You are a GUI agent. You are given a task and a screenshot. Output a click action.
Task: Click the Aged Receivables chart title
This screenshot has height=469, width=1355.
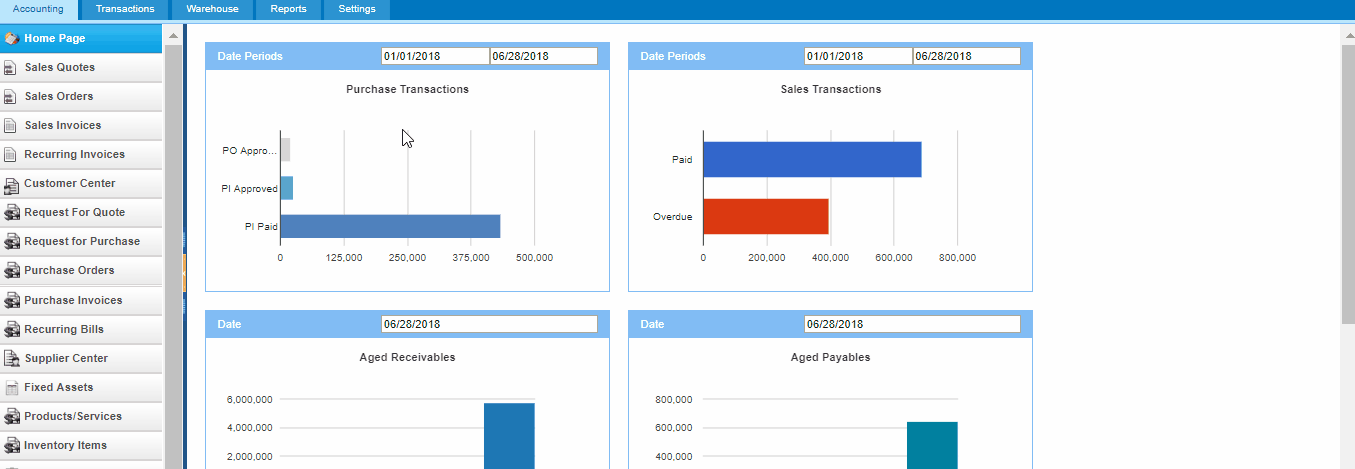407,357
